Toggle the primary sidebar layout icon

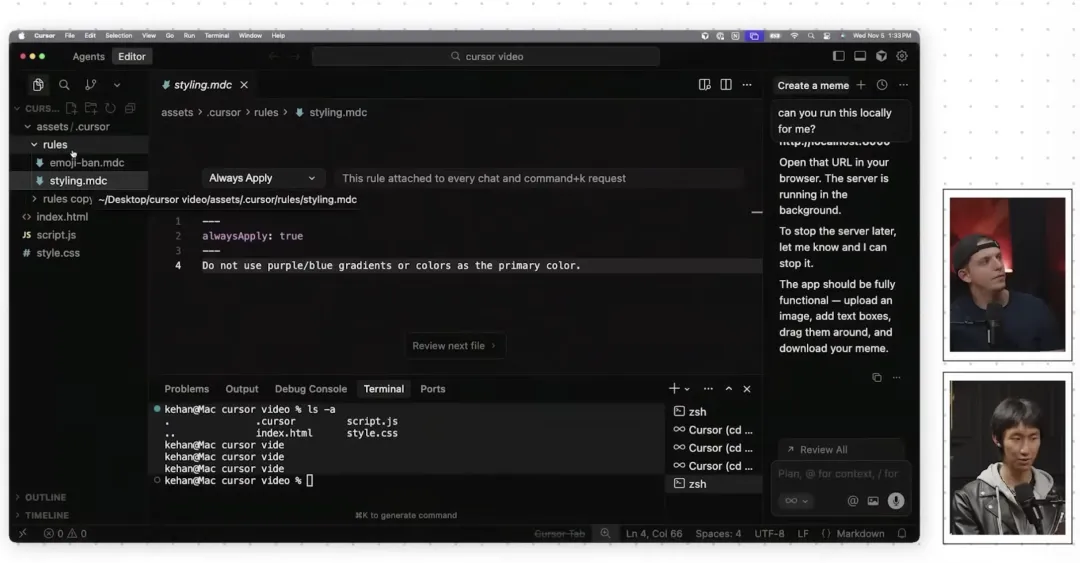(x=838, y=57)
